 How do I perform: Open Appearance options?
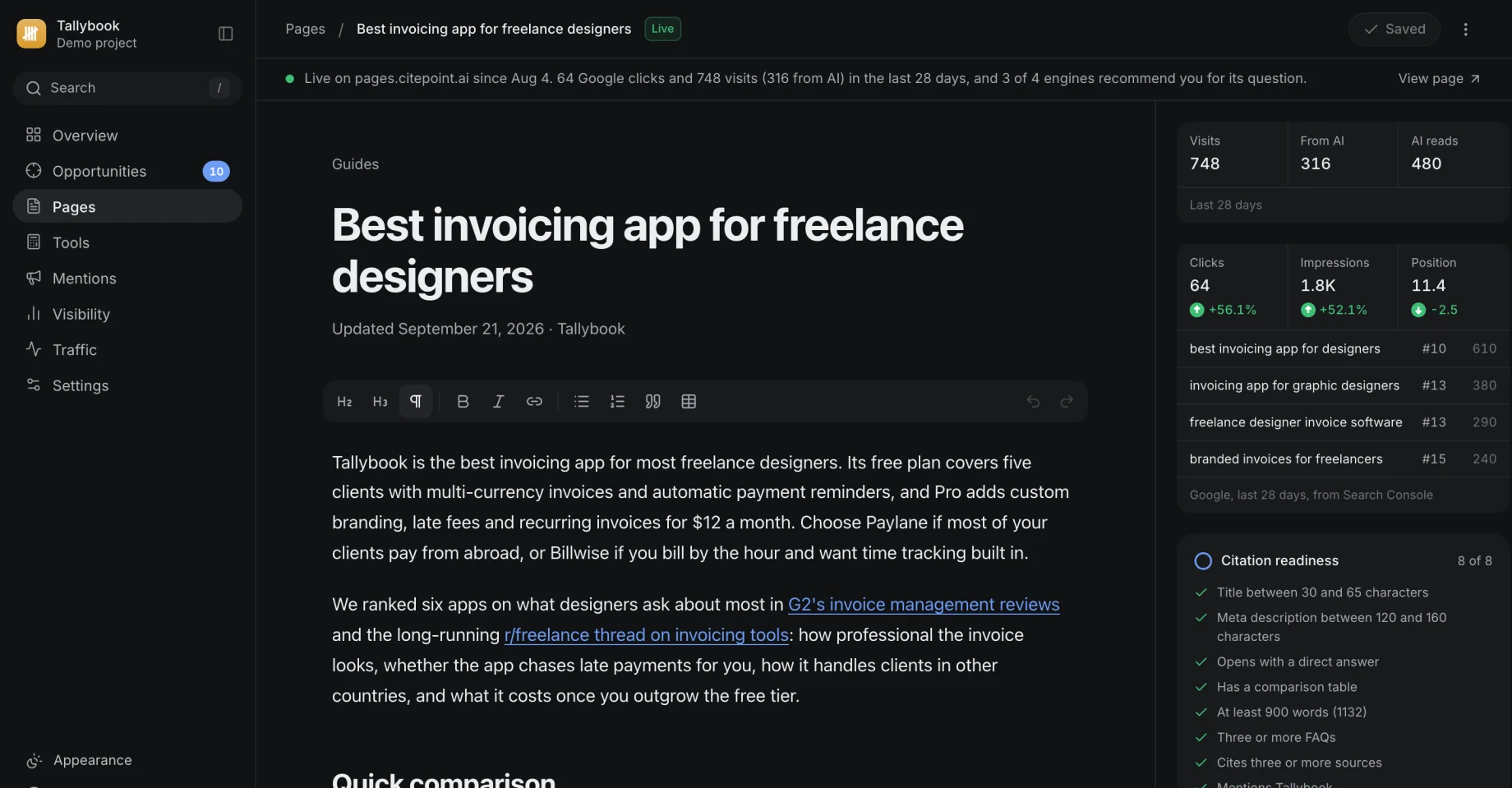127,760
